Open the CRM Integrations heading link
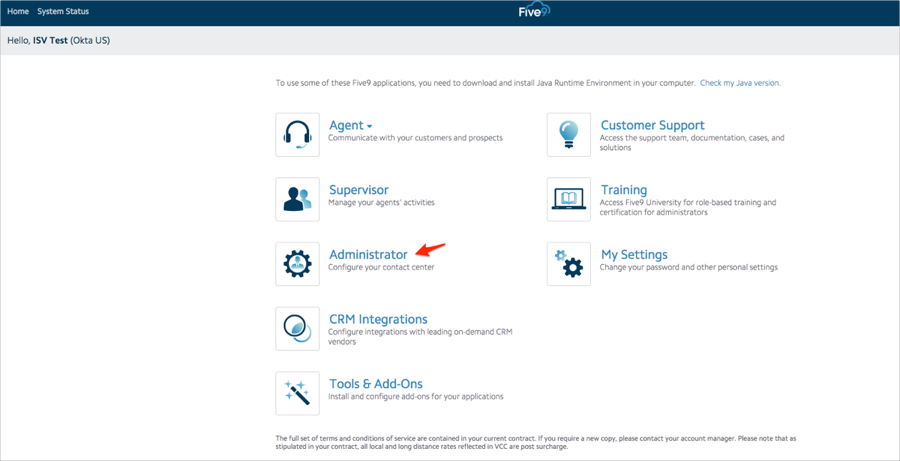This screenshot has width=900, height=461. [x=378, y=320]
